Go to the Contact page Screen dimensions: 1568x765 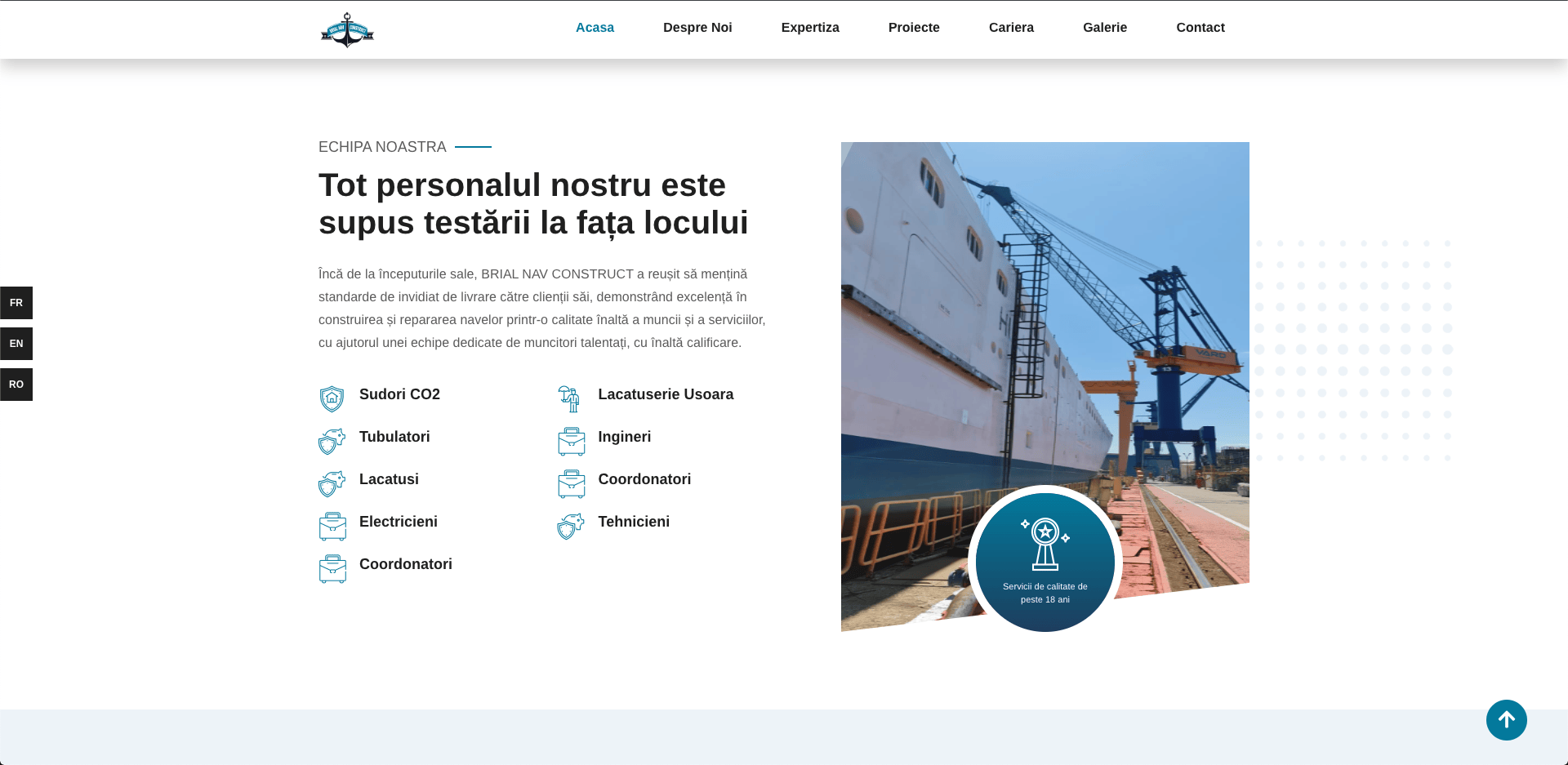[x=1200, y=28]
